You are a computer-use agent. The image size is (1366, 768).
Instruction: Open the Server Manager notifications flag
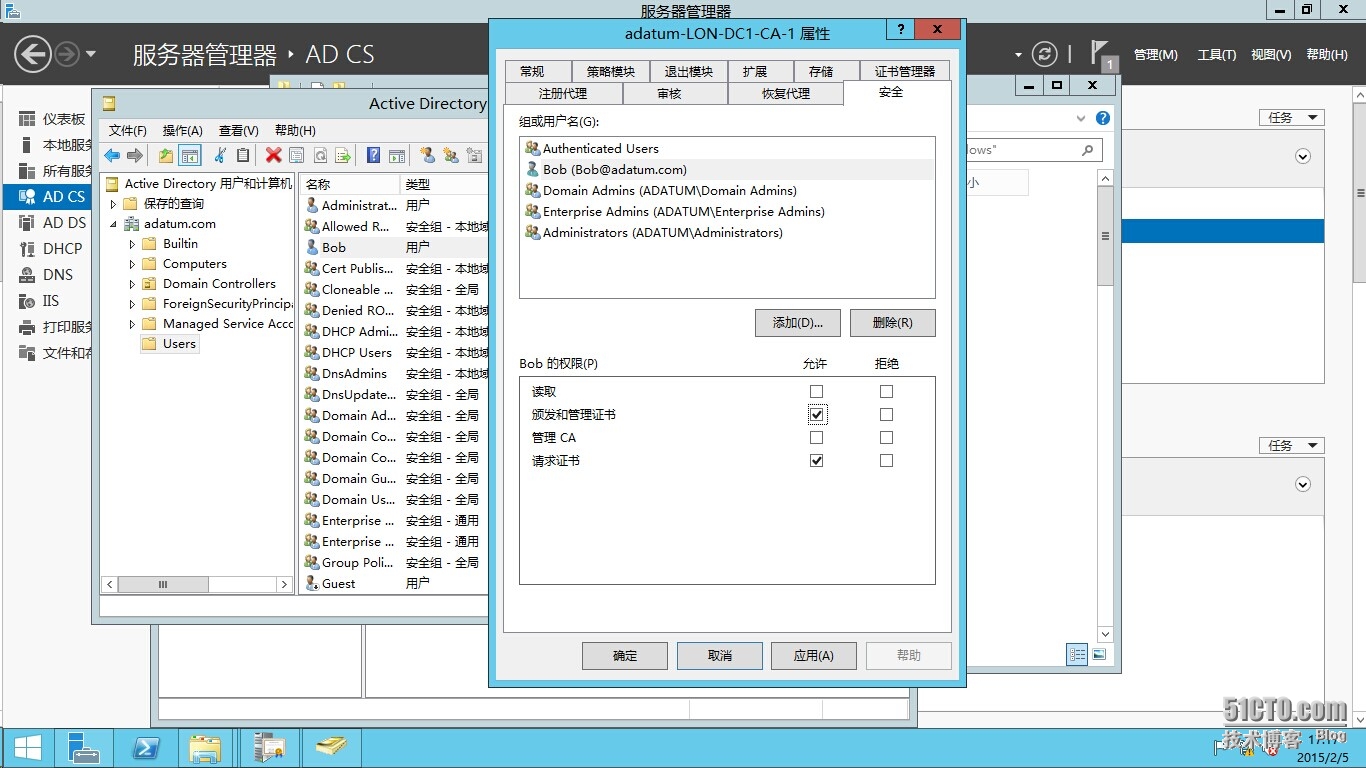[x=1100, y=53]
